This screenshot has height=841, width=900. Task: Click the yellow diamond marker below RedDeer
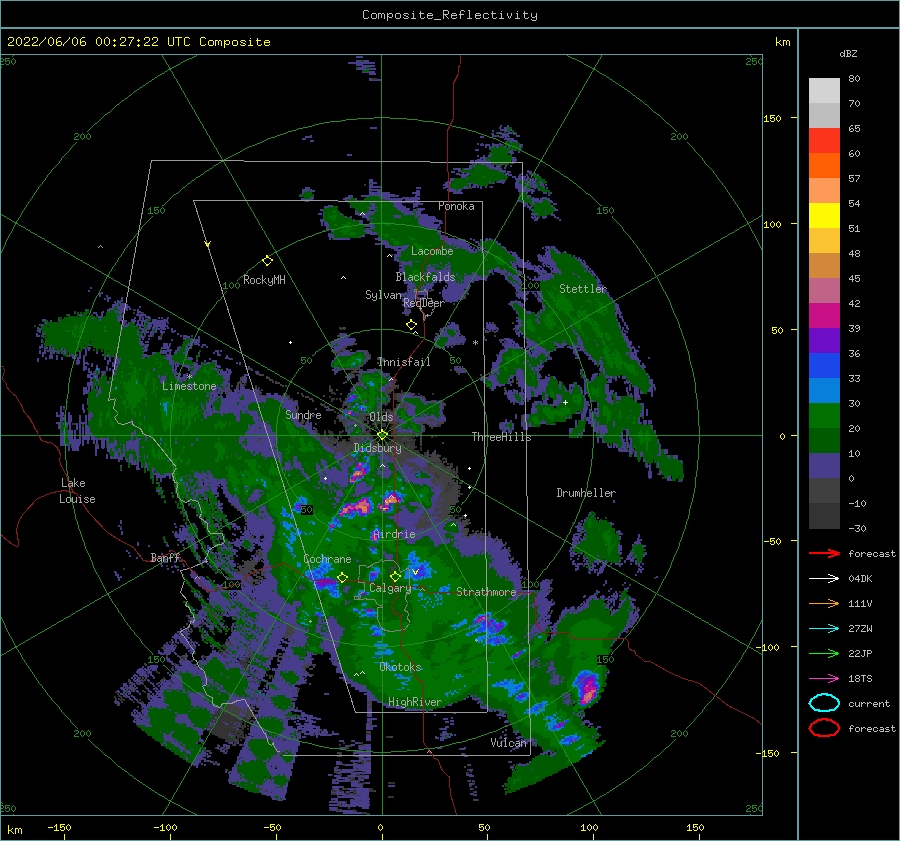pyautogui.click(x=411, y=325)
